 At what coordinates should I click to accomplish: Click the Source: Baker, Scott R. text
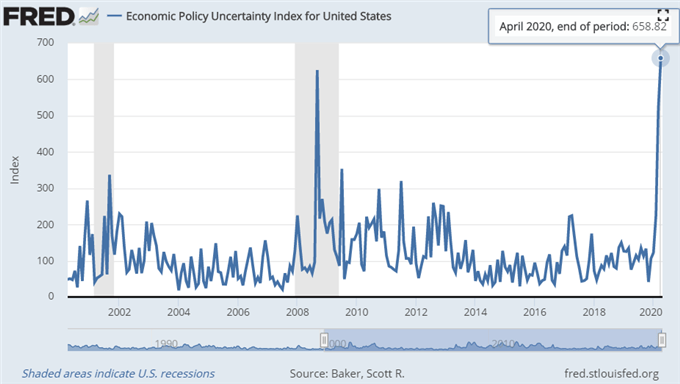coord(347,374)
